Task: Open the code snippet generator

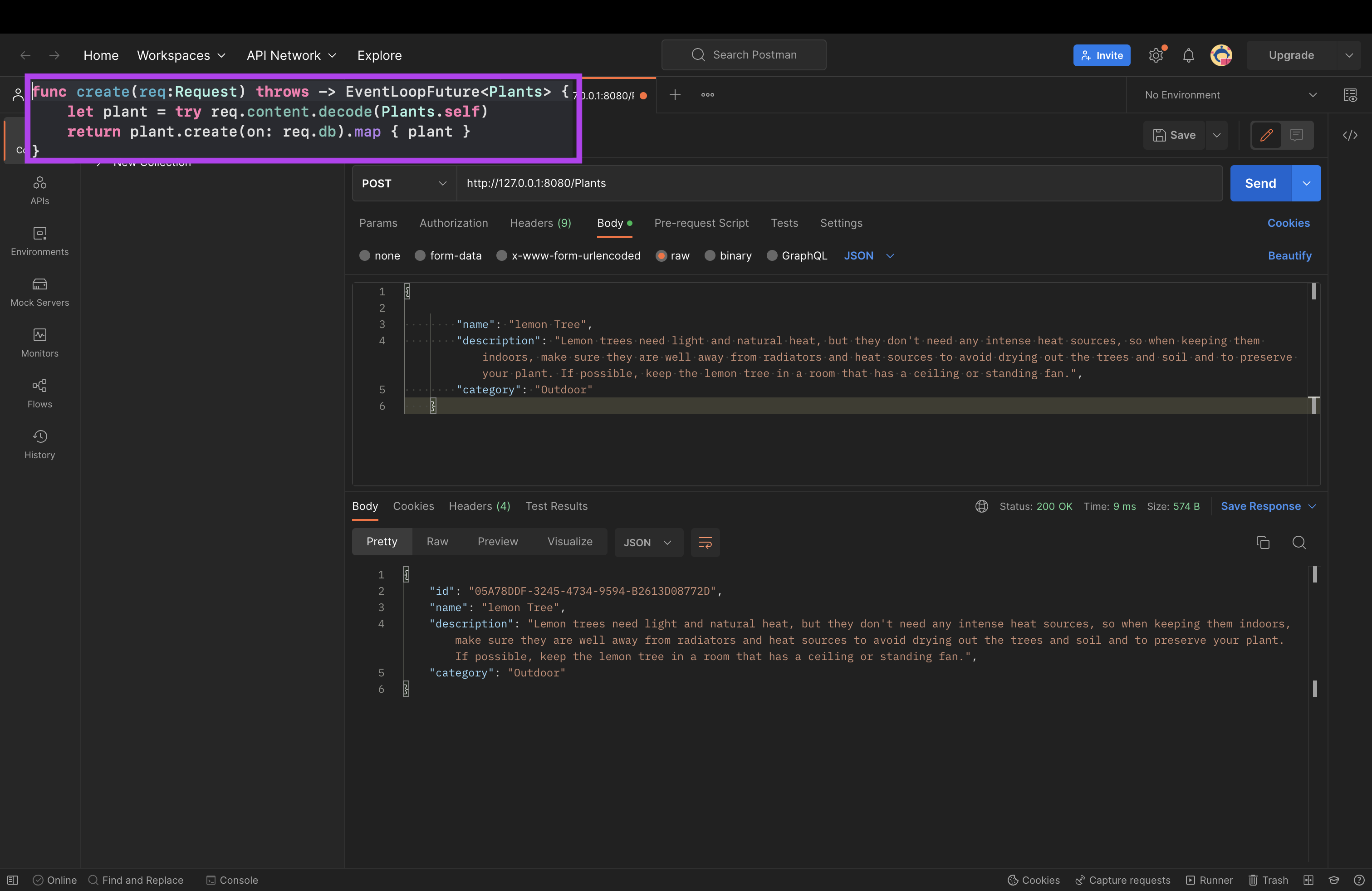Action: (1351, 135)
